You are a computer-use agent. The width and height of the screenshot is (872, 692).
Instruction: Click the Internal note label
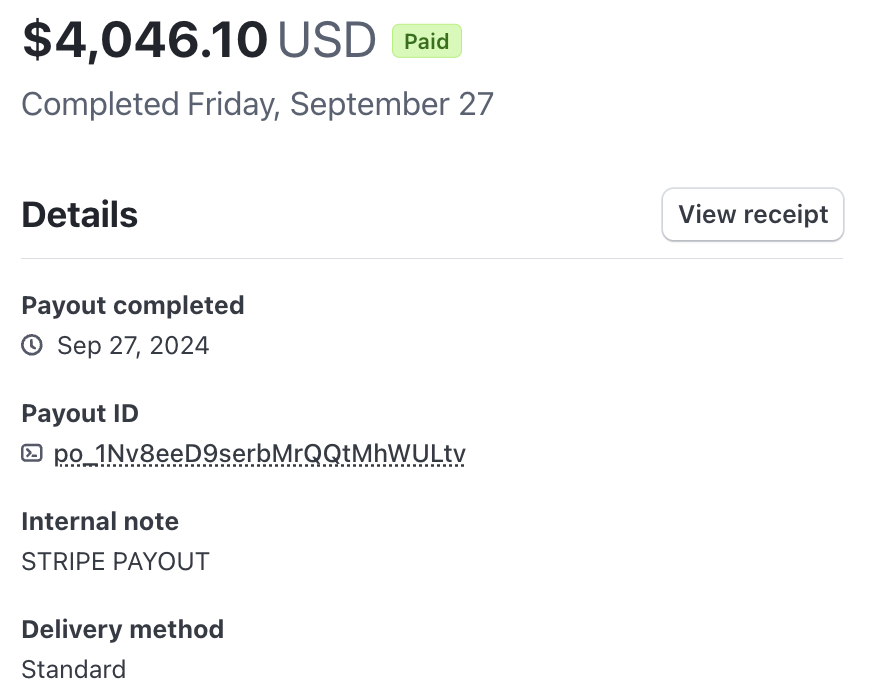(100, 521)
